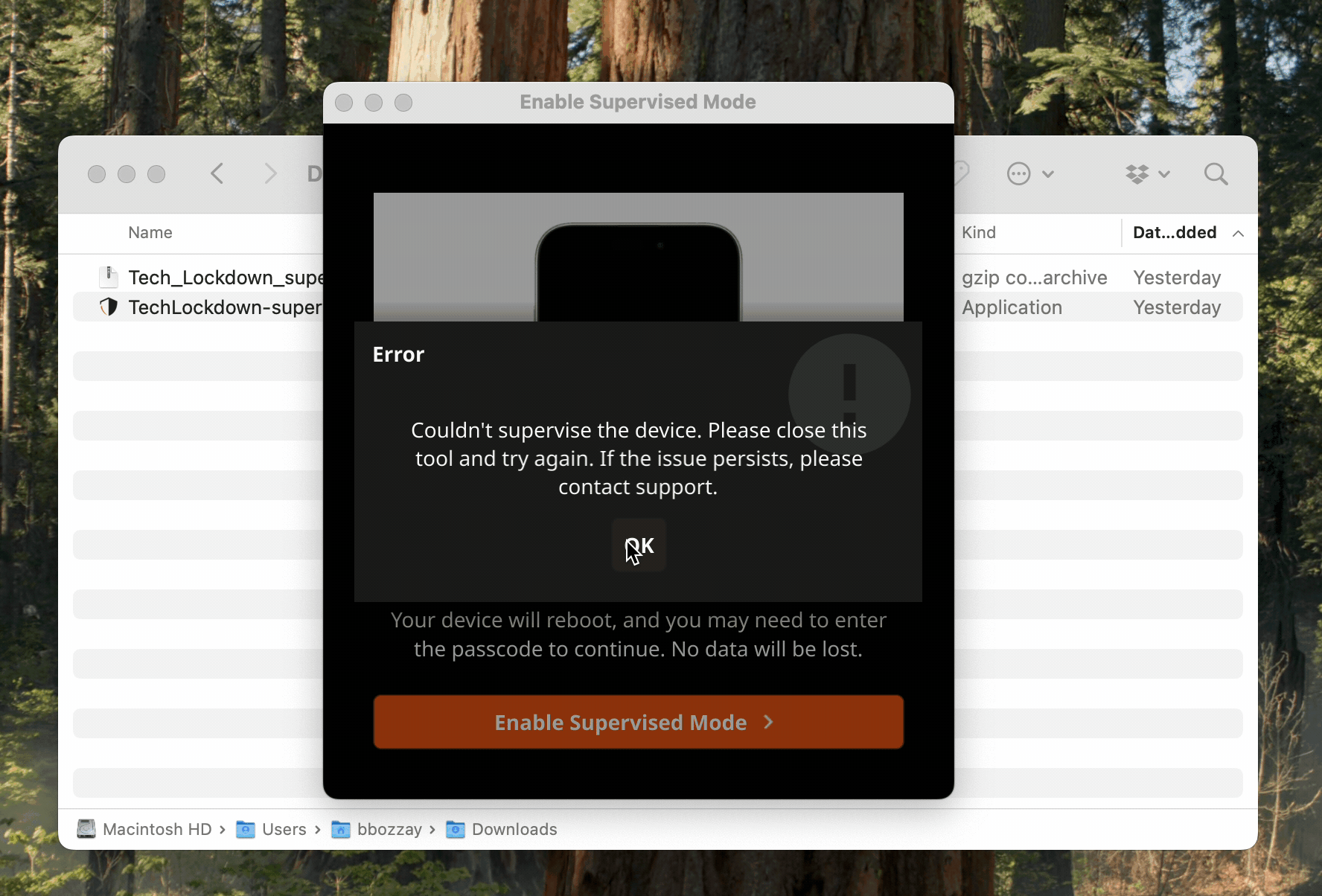Click the partially hidden tag icon
This screenshot has height=896, width=1322.
pos(962,174)
